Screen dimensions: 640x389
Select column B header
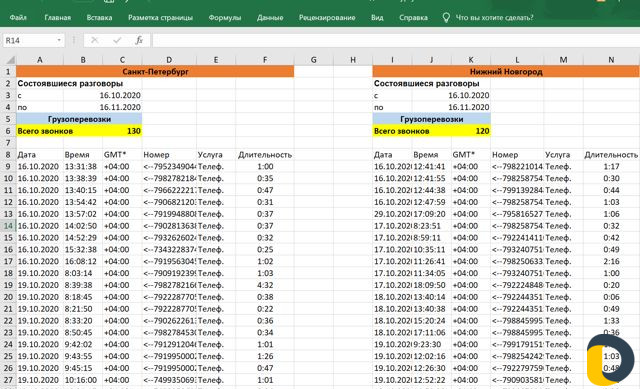(83, 60)
